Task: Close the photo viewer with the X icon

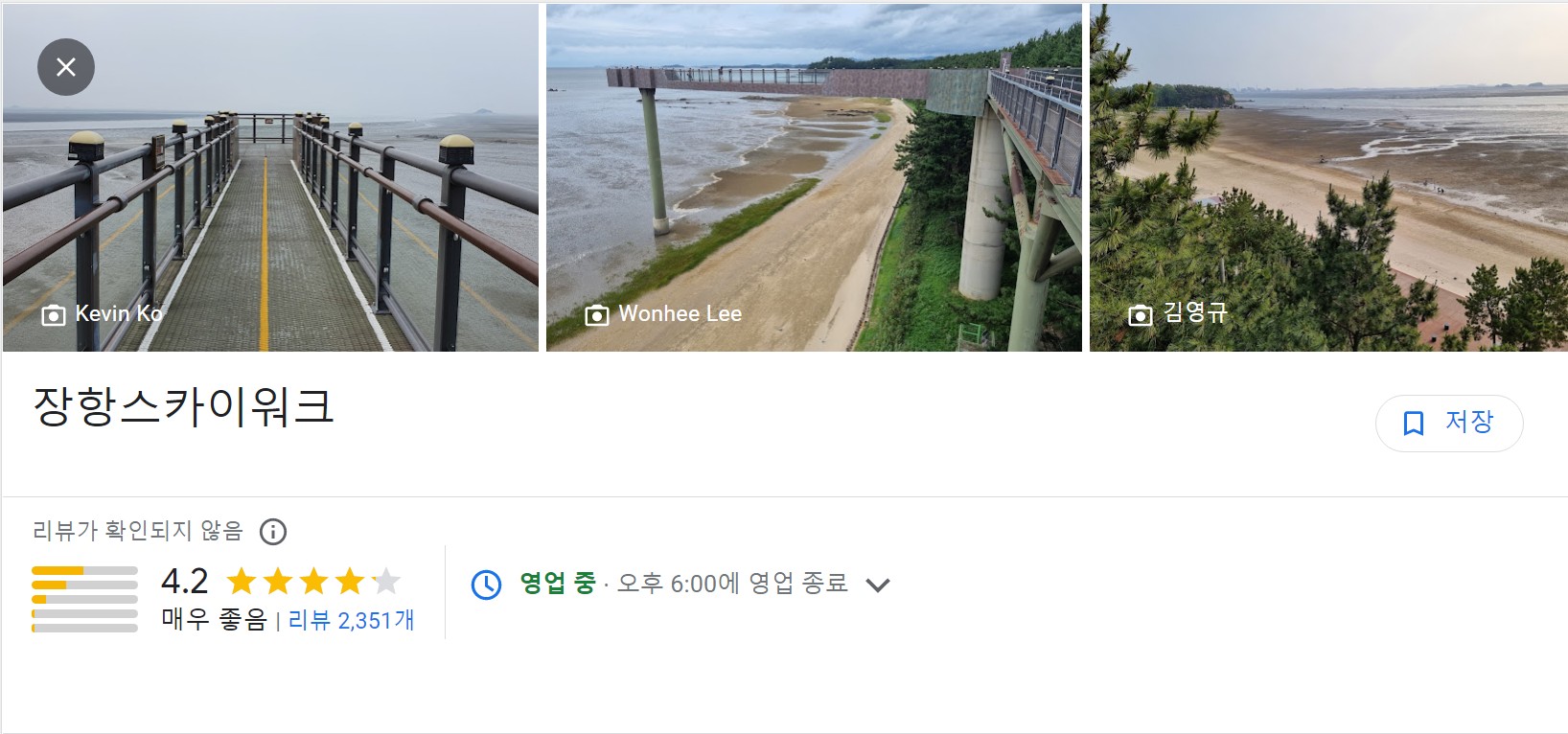Action: pos(64,66)
